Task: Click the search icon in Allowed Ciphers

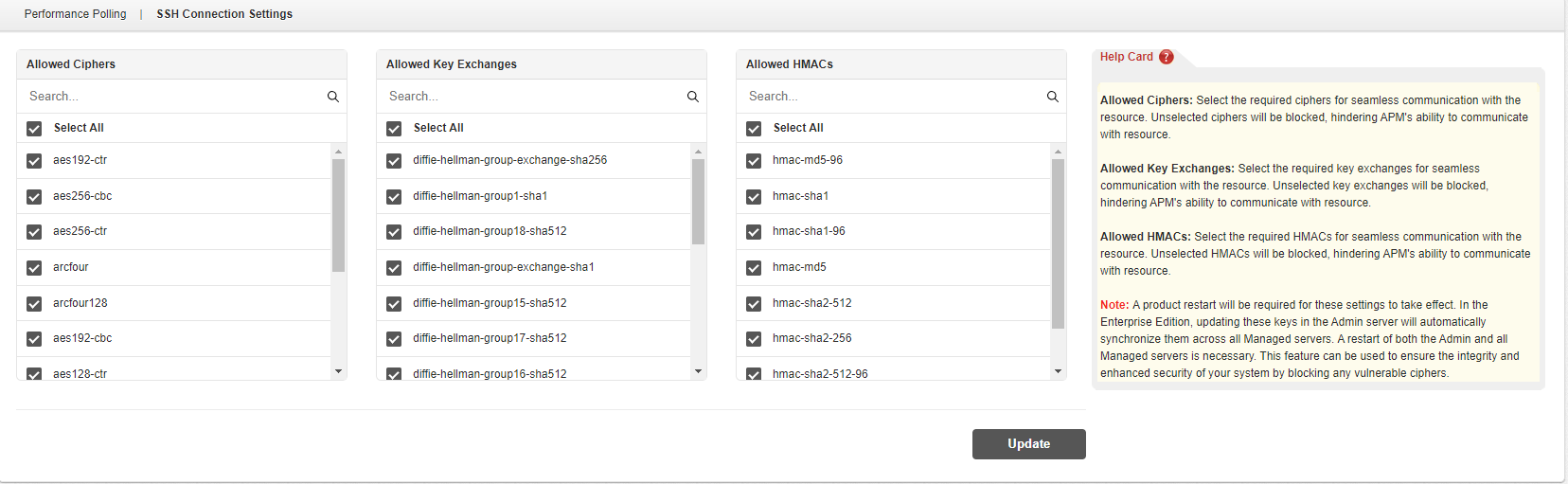Action: [x=333, y=97]
